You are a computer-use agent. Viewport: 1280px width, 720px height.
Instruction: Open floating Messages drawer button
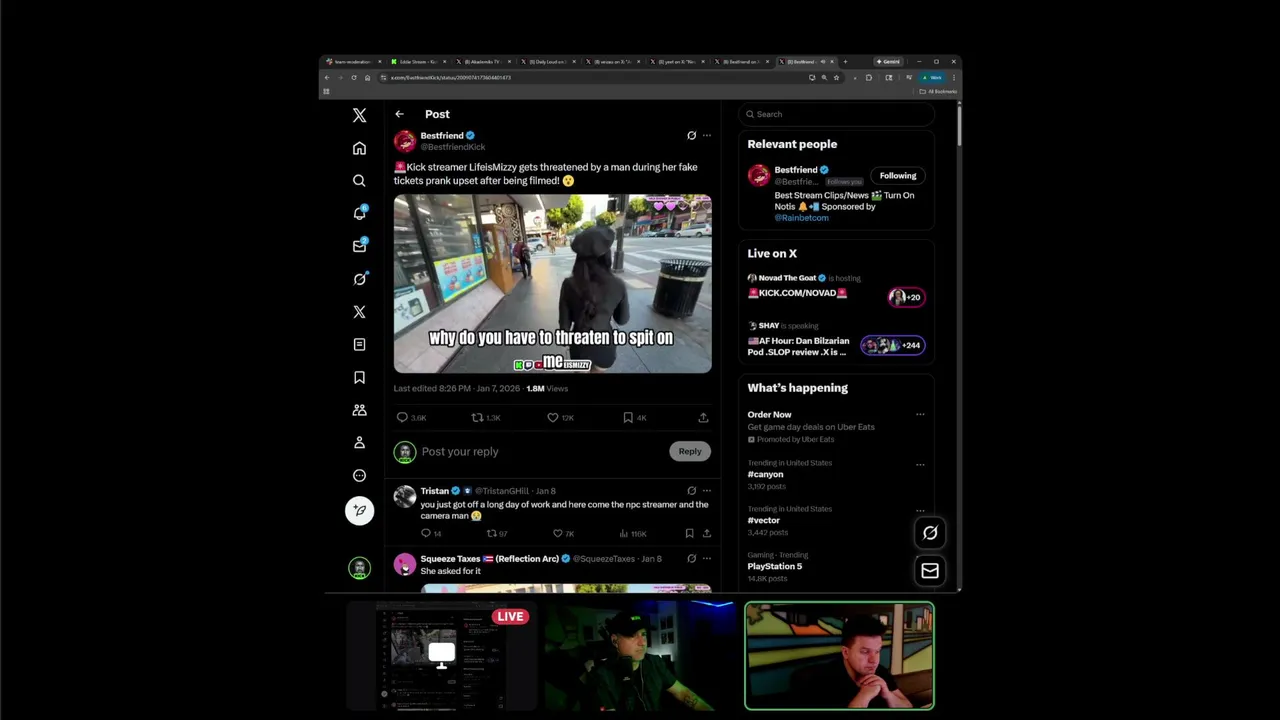pos(930,571)
